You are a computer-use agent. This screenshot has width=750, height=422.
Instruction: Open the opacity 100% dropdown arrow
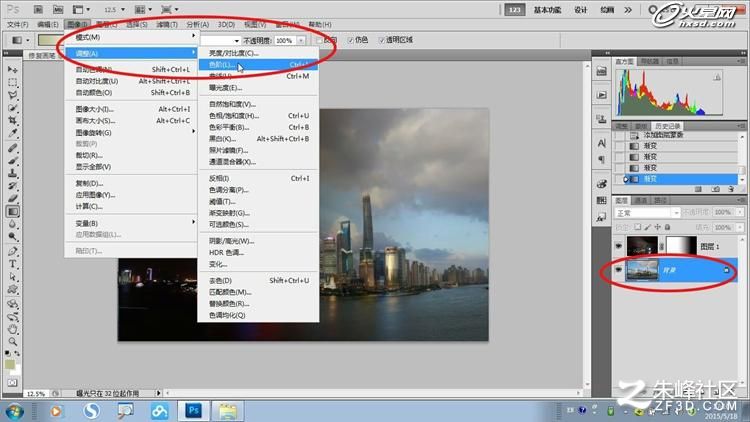301,41
